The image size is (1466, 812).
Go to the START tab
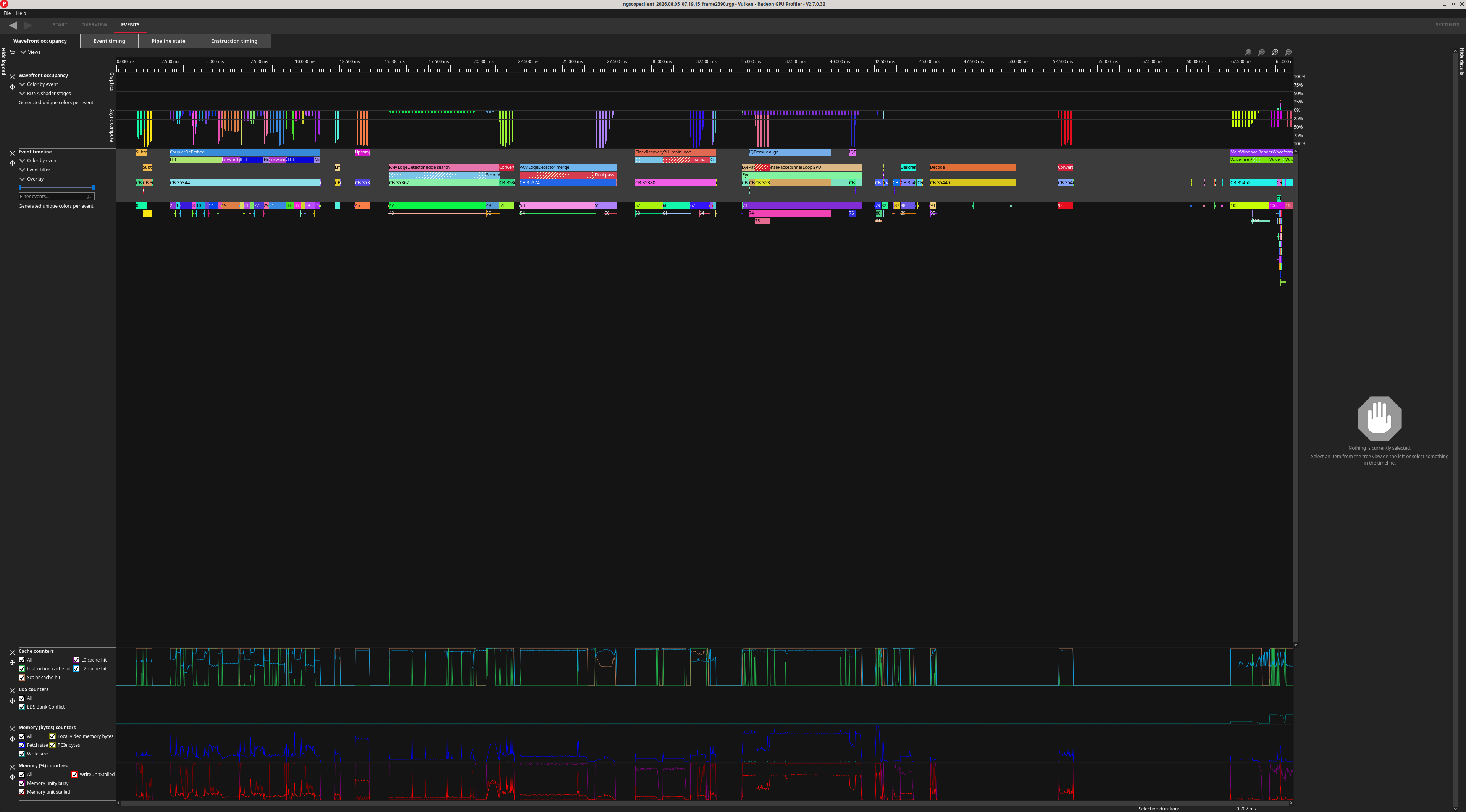tap(60, 24)
